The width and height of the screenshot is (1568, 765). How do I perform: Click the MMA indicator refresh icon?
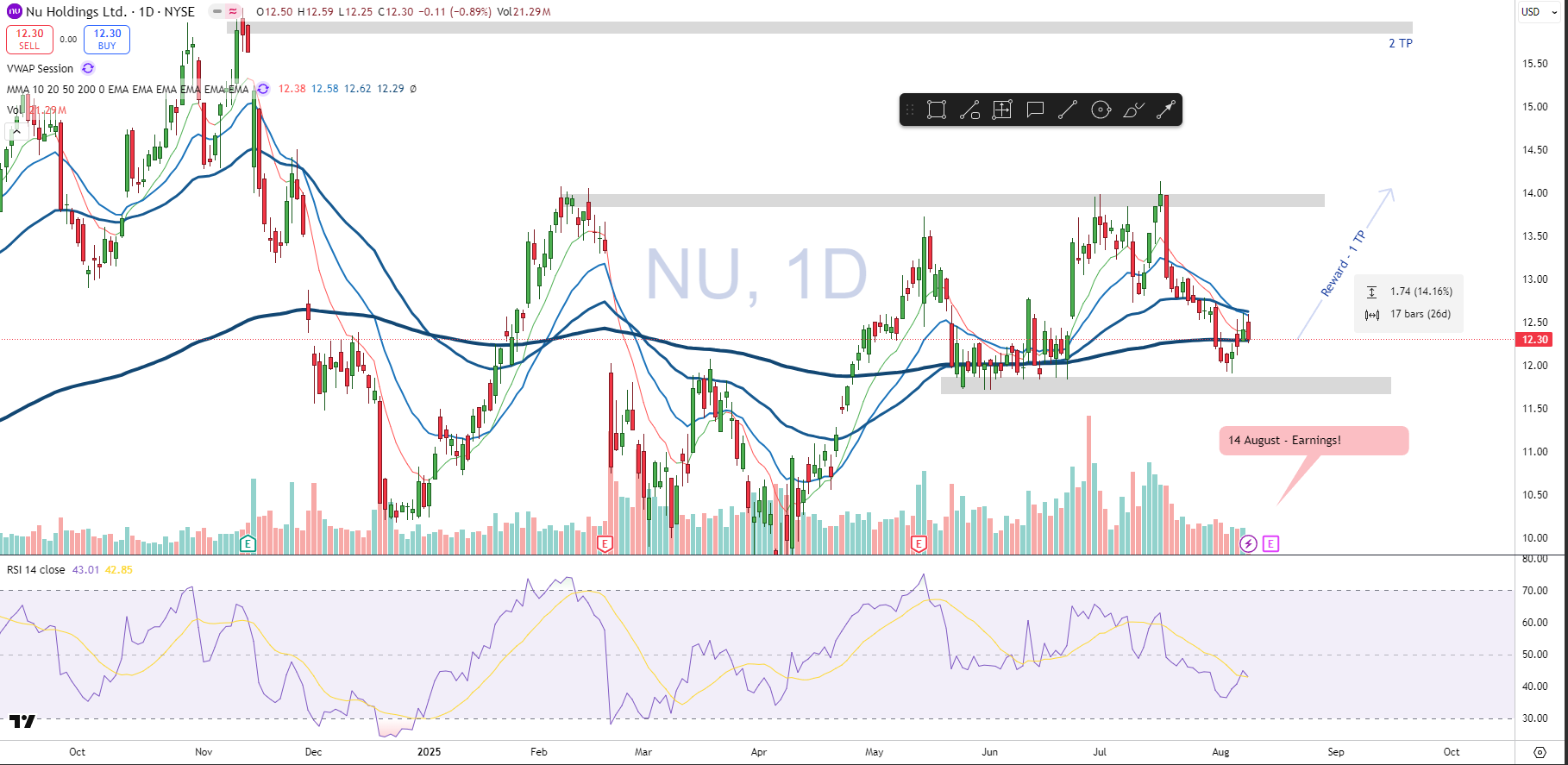point(262,89)
